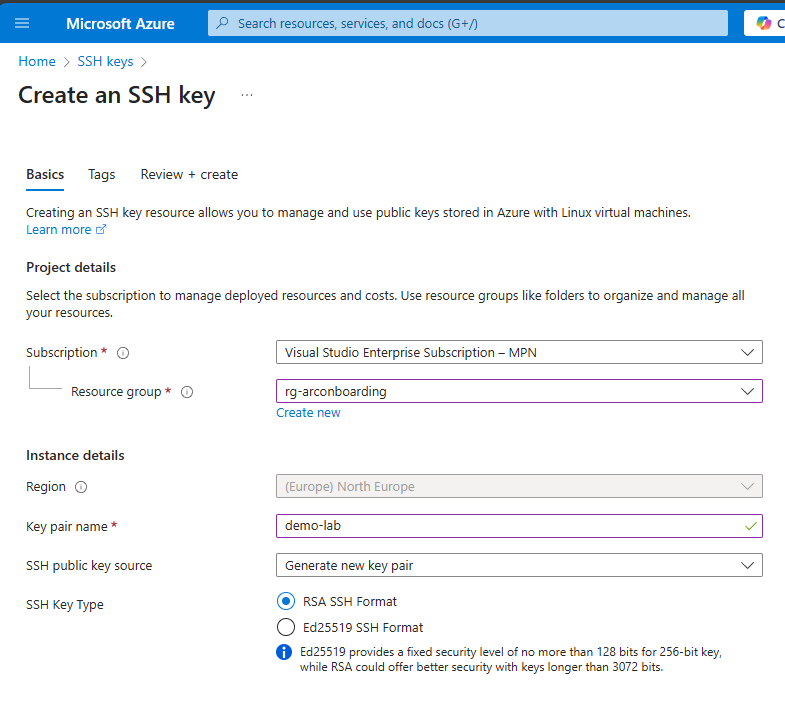The height and width of the screenshot is (705, 785).
Task: Open the ellipsis more options menu
Action: (247, 95)
